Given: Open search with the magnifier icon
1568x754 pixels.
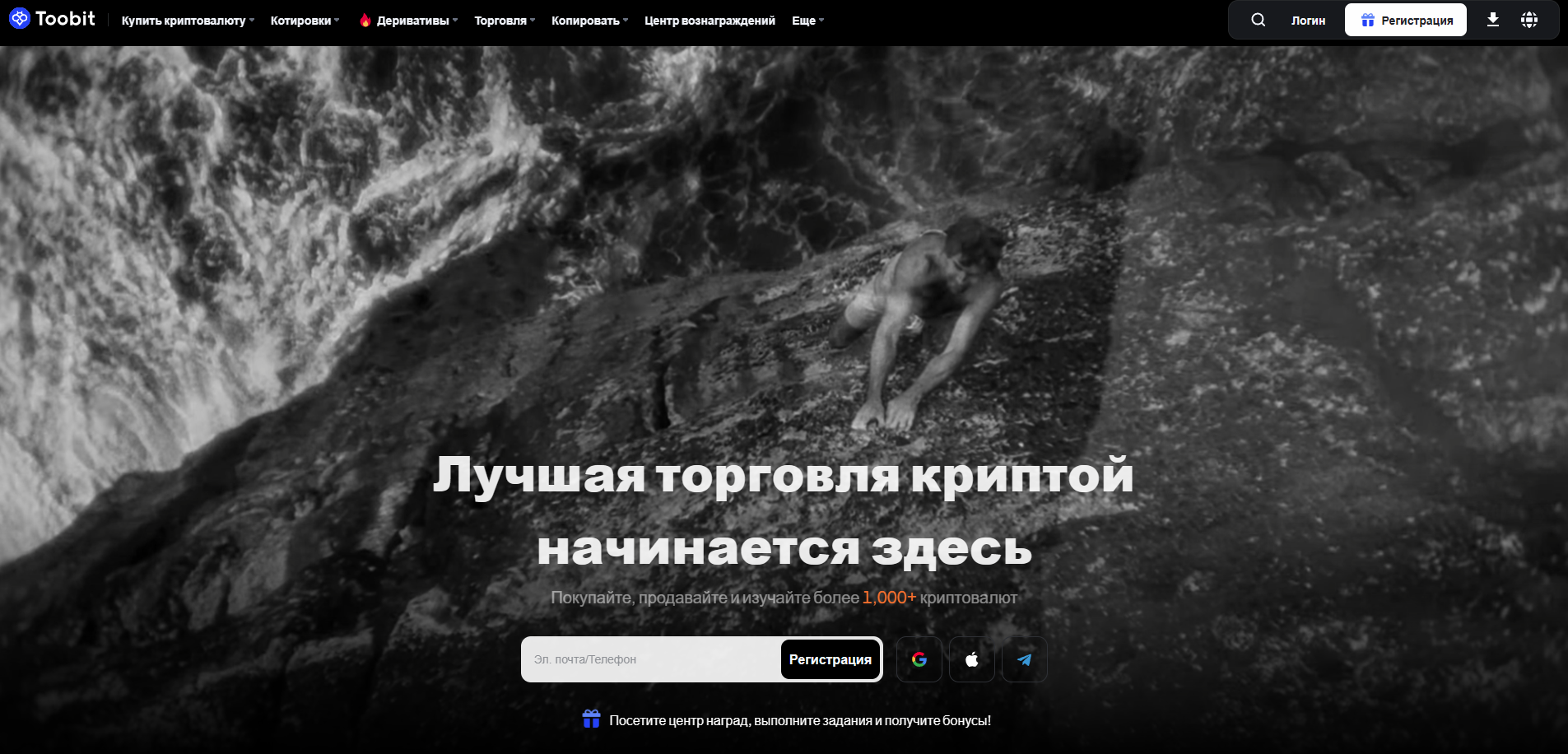Looking at the screenshot, I should [1258, 20].
